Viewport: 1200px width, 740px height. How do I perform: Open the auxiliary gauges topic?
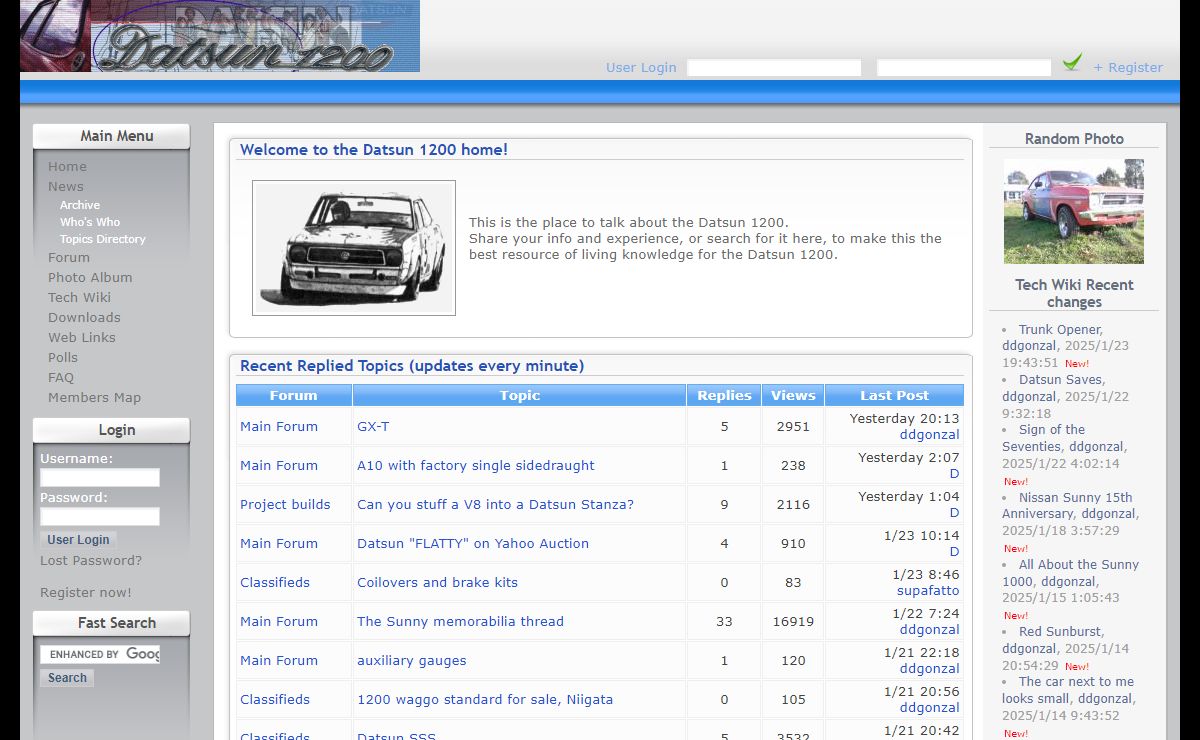click(x=412, y=661)
